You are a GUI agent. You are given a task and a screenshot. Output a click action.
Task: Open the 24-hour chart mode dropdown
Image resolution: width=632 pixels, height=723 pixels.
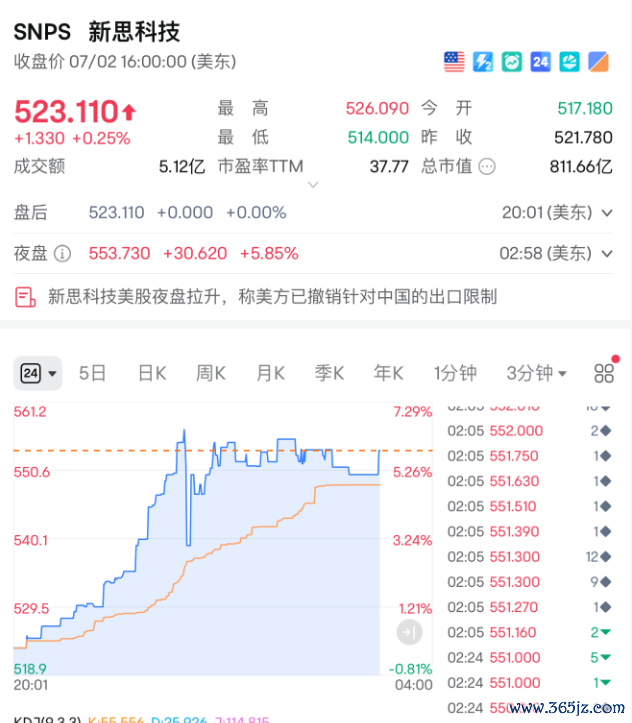click(x=38, y=373)
